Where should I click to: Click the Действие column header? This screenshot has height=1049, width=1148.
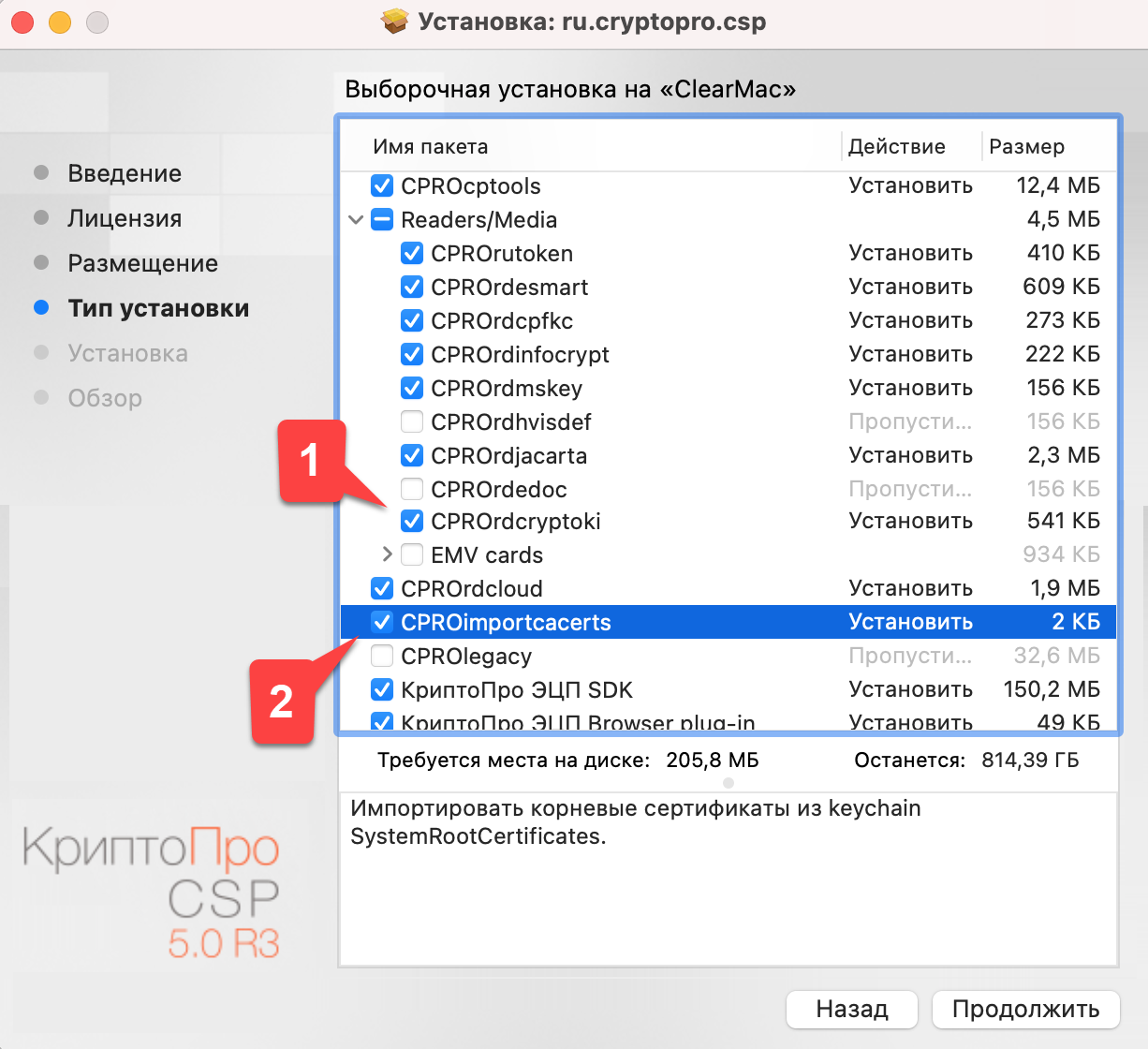click(896, 146)
